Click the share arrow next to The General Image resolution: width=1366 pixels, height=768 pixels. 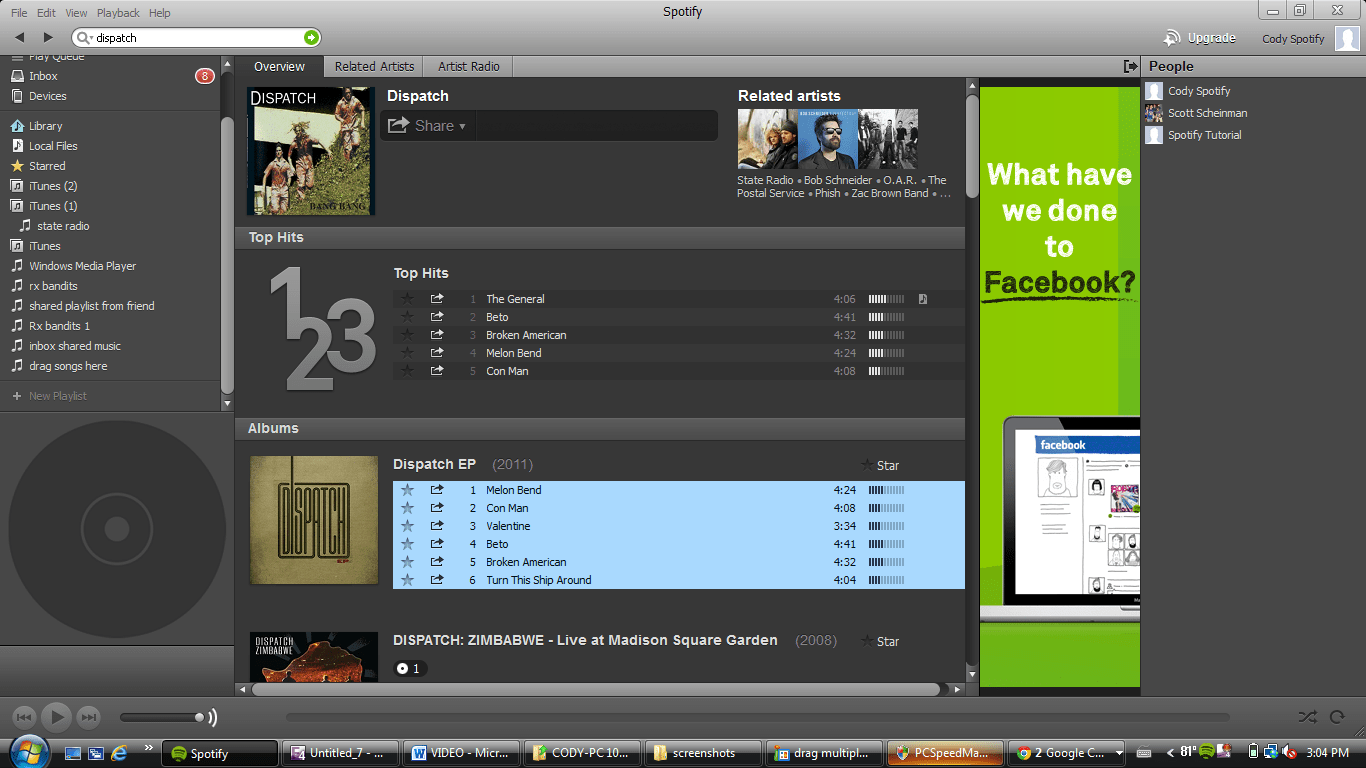point(437,299)
